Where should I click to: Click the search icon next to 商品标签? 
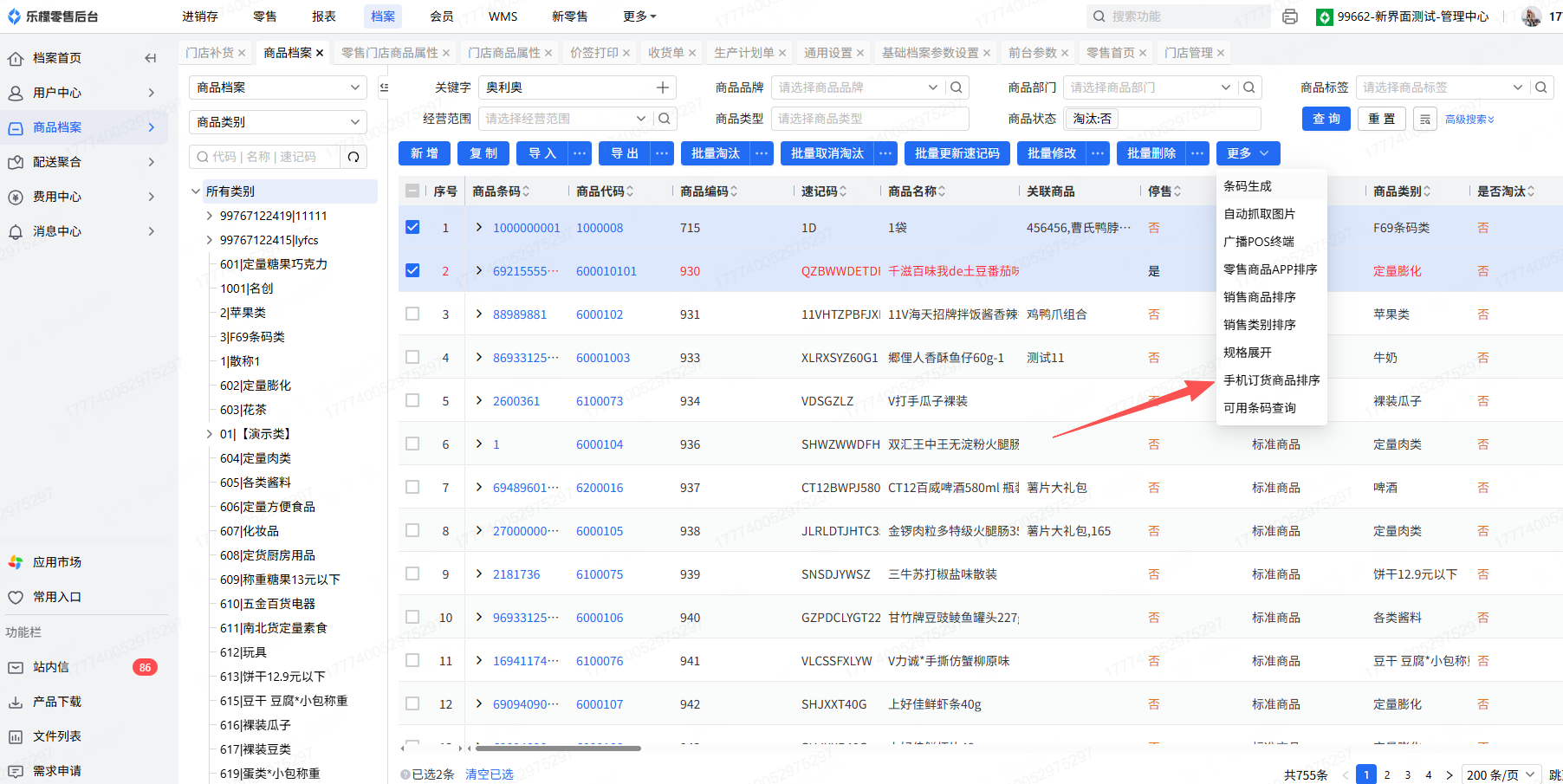[1540, 87]
